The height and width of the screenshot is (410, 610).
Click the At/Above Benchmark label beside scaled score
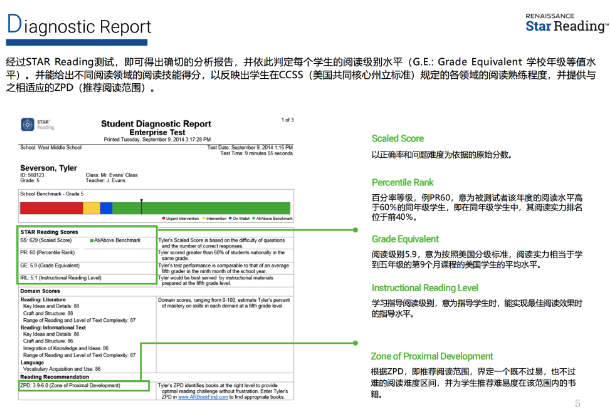[x=115, y=240]
